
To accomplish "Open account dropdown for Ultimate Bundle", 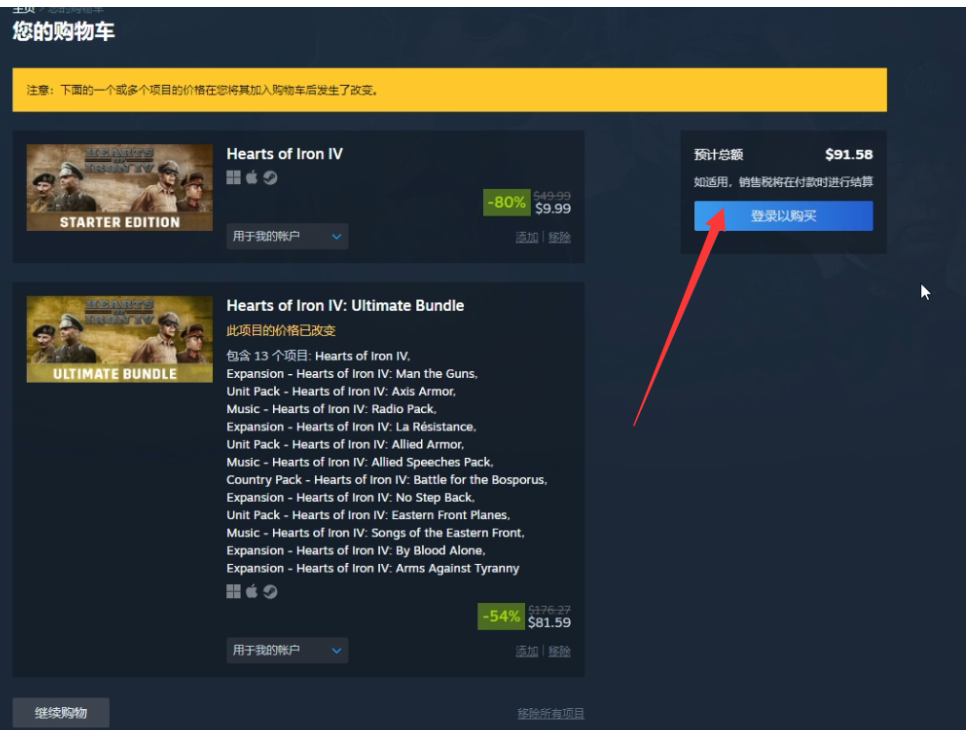I will 287,650.
